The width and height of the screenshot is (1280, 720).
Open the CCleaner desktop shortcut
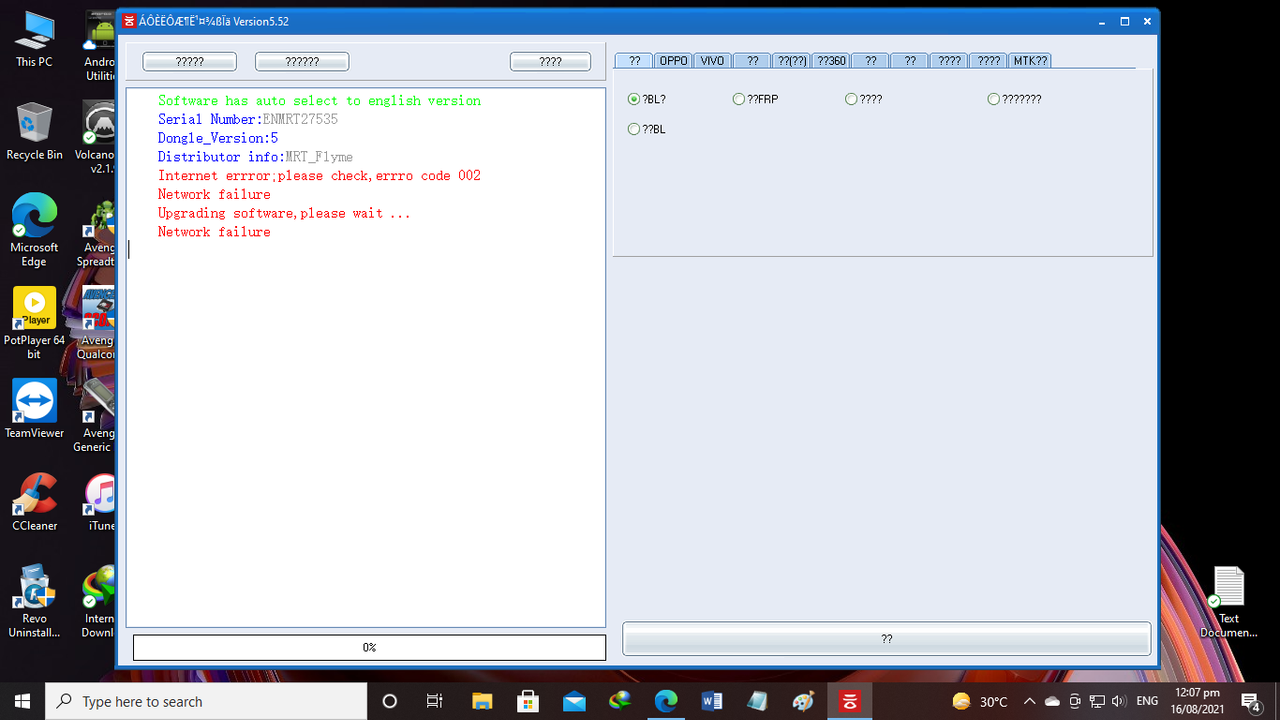[x=34, y=502]
